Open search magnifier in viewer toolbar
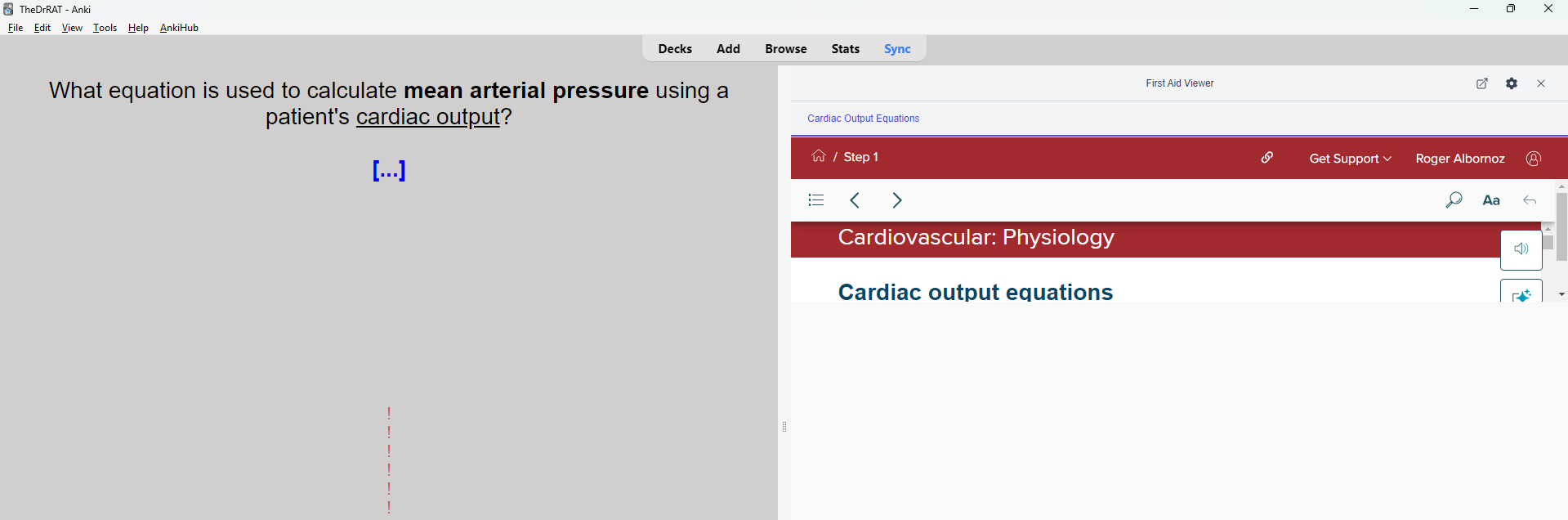1568x520 pixels. click(x=1454, y=200)
